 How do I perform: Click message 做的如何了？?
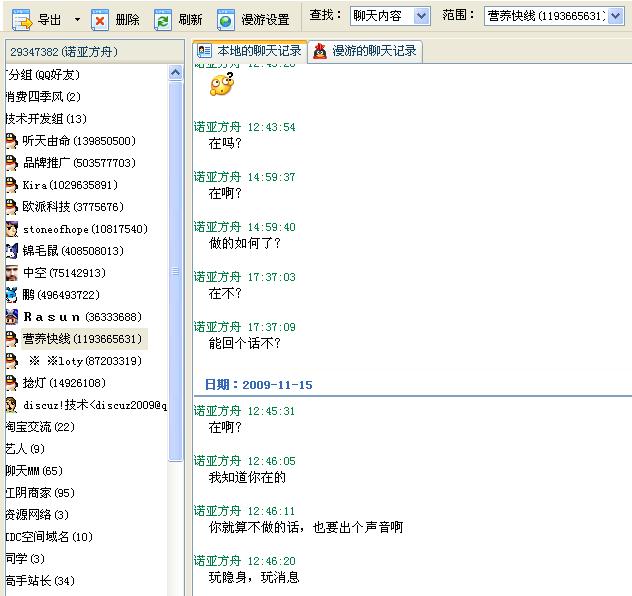[x=244, y=243]
